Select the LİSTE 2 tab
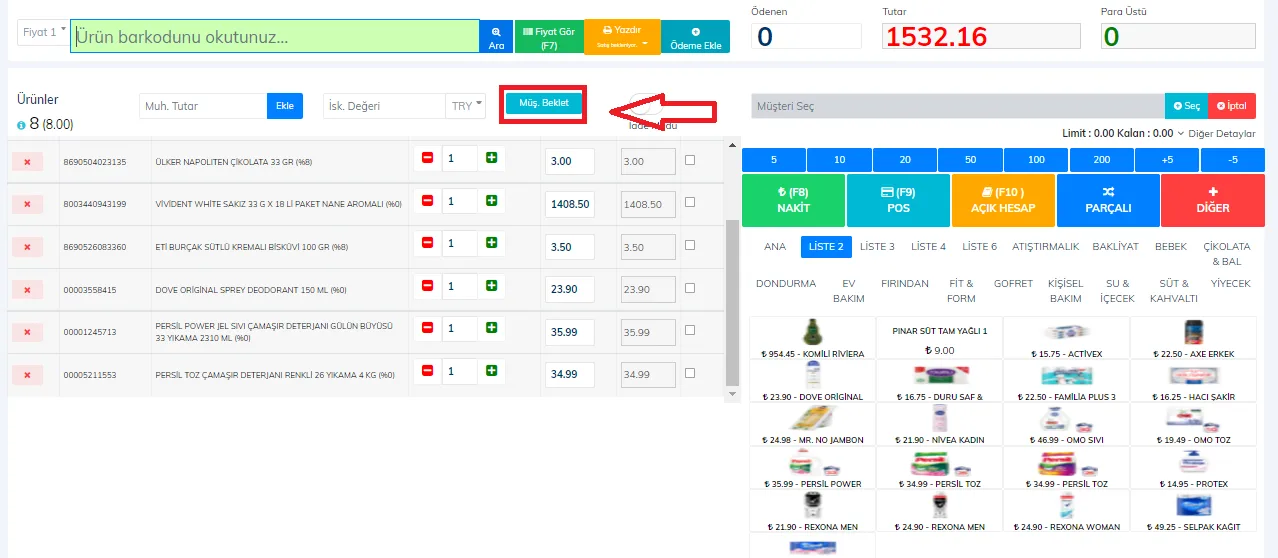Screen dimensions: 1278x558 pos(826,246)
